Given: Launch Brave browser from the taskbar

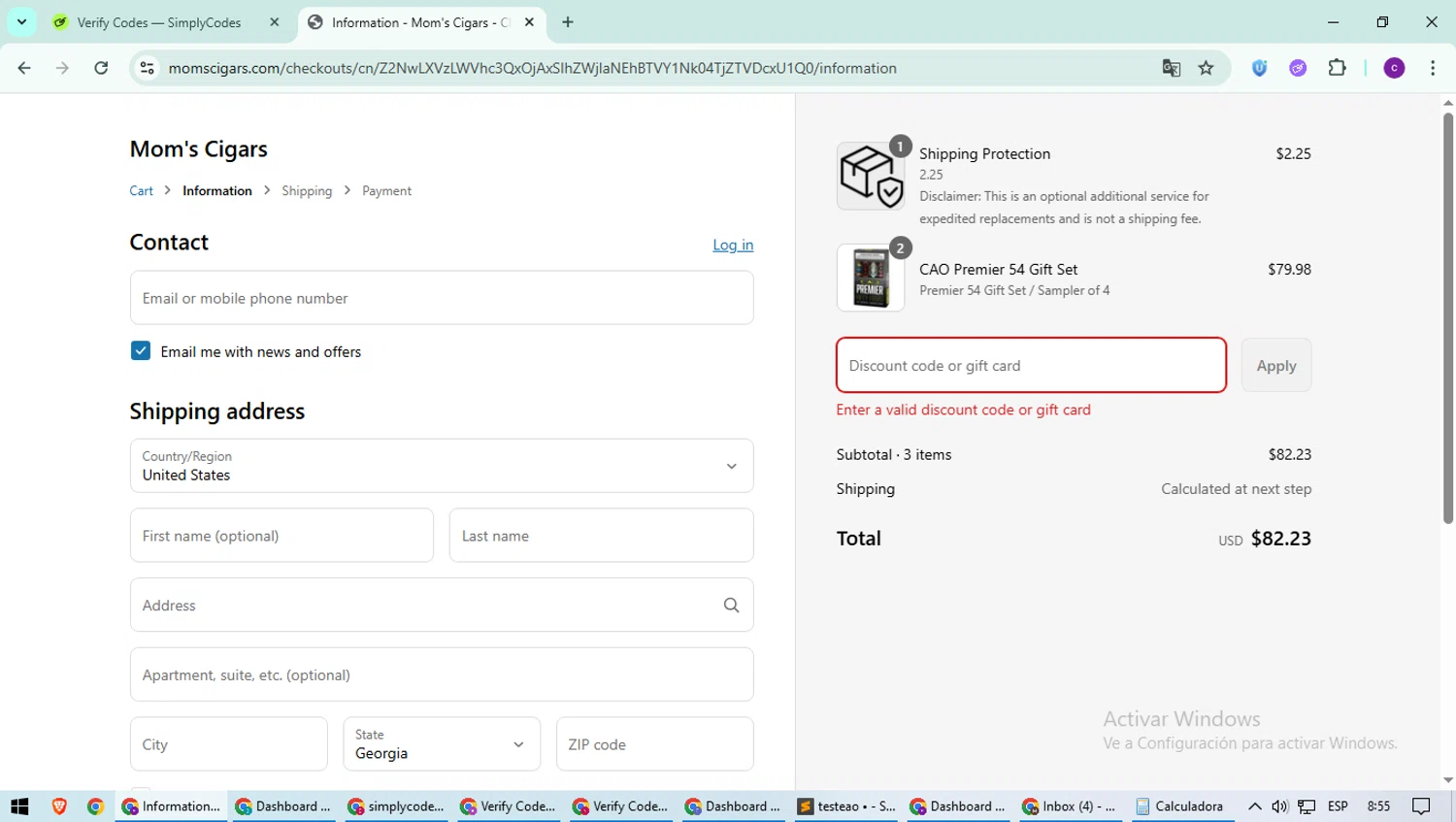Looking at the screenshot, I should 59,806.
